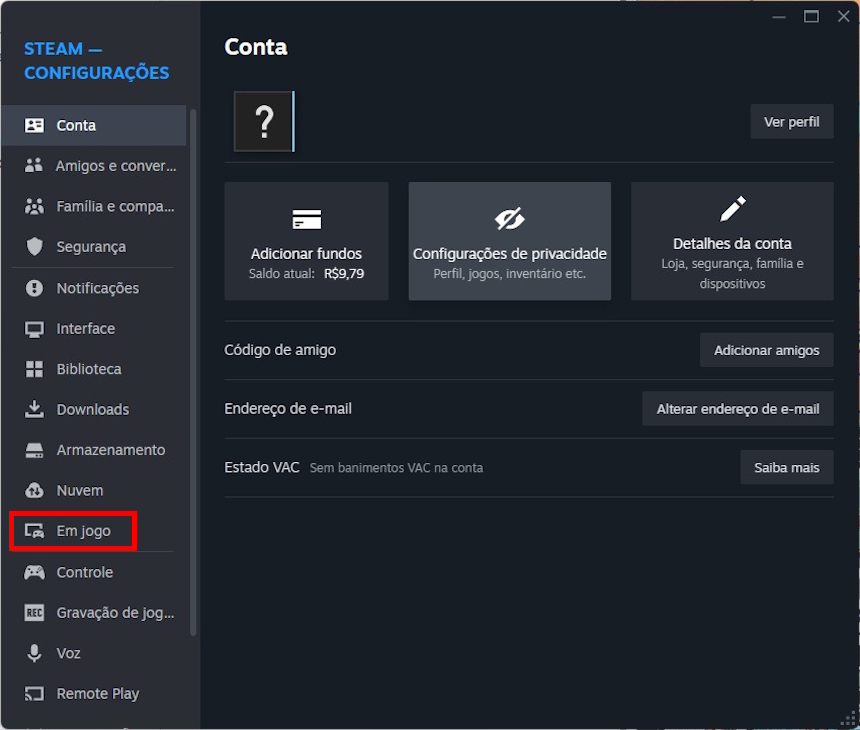
Task: Open Voz microphone settings
Action: pos(65,653)
